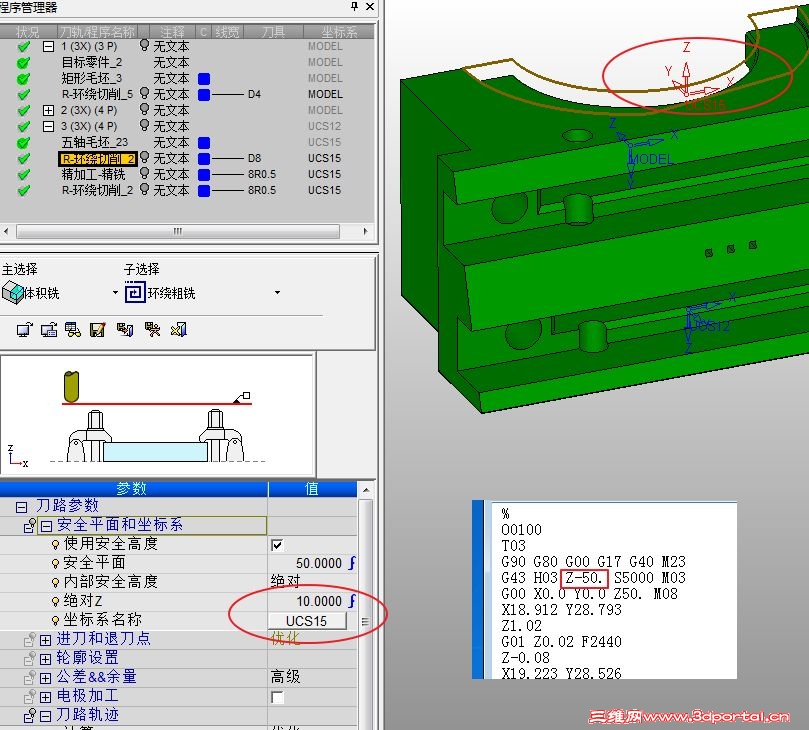809x730 pixels.
Task: Click the 刀具 column header
Action: 273,32
